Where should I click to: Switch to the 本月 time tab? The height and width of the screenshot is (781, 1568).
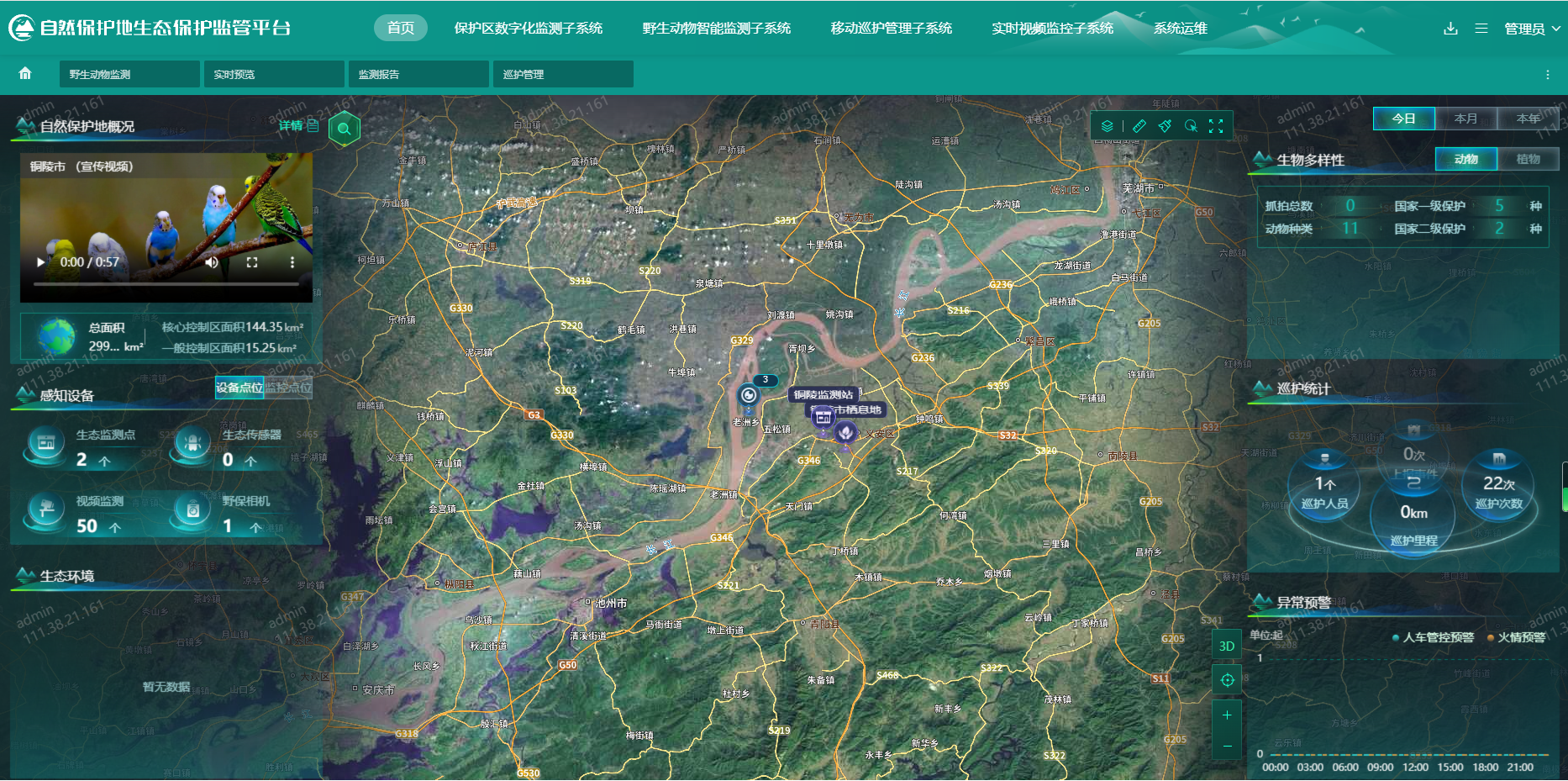pyautogui.click(x=1465, y=119)
